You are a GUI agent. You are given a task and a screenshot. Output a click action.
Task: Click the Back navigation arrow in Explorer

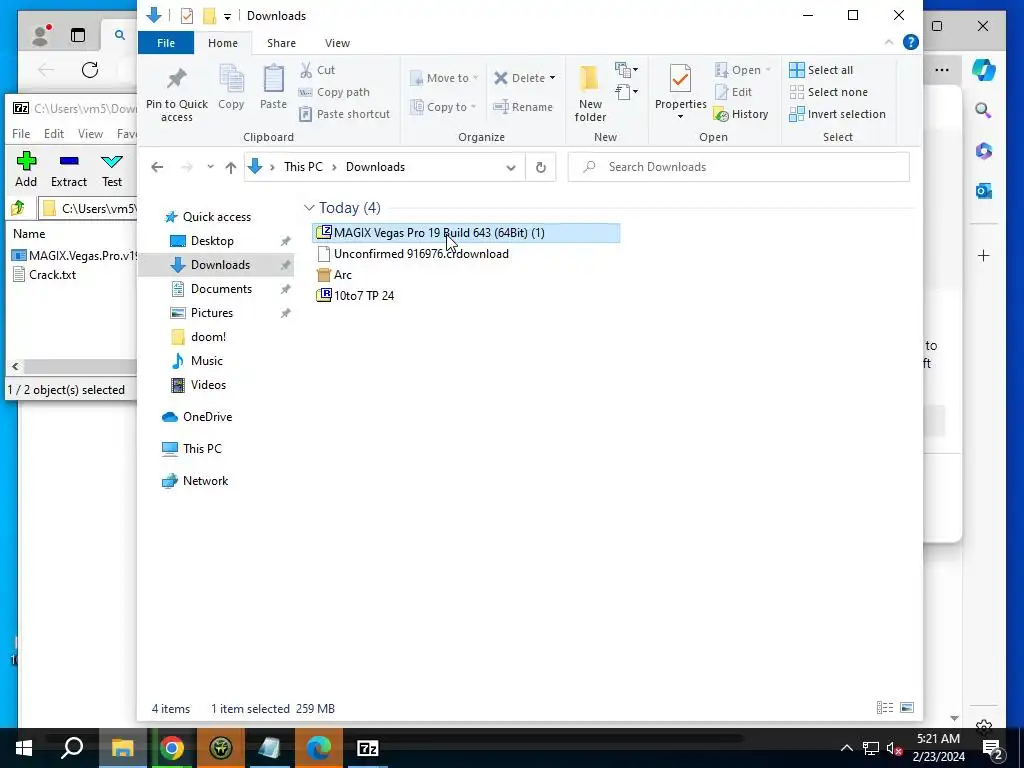click(157, 167)
